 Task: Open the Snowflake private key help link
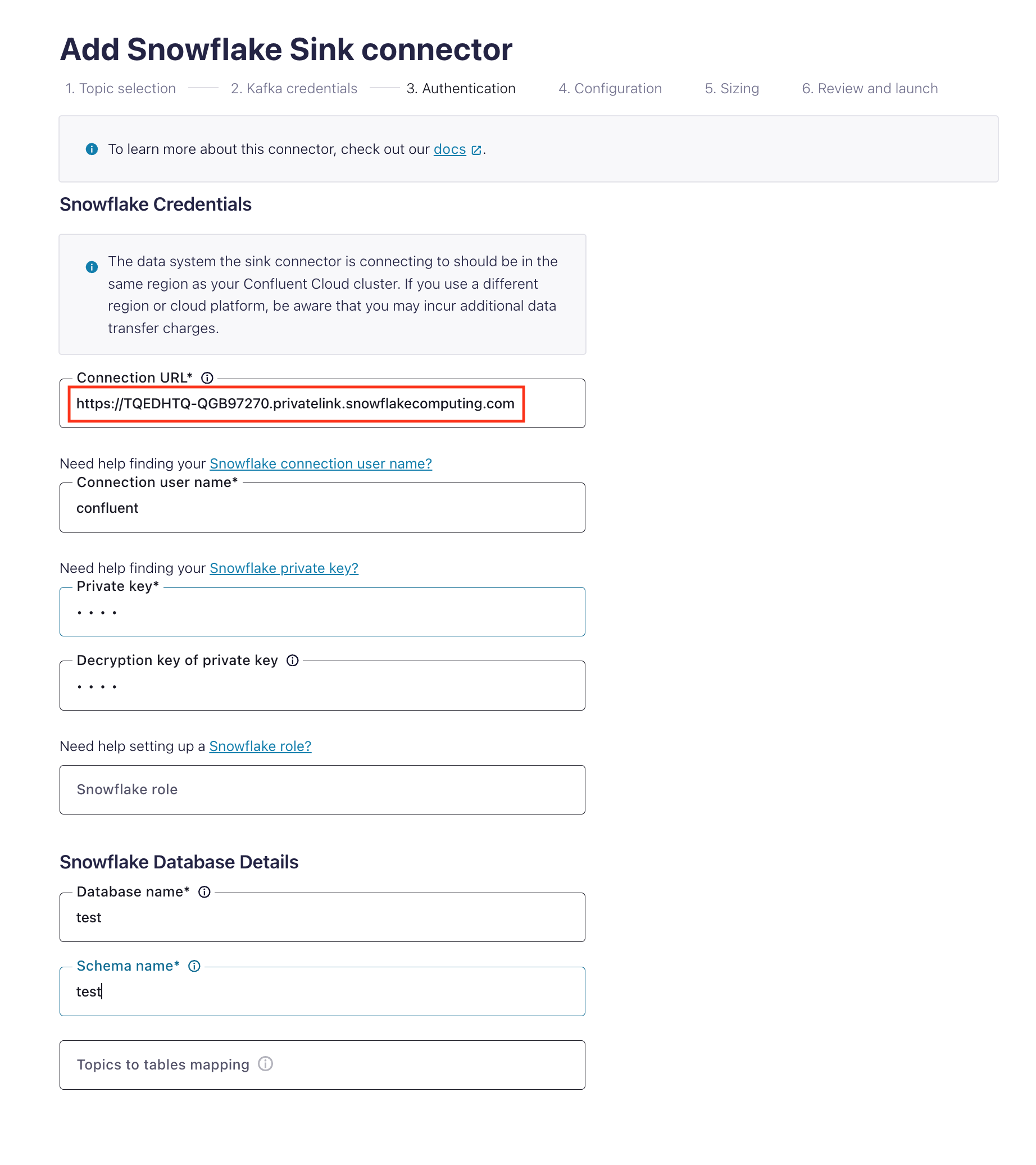[x=284, y=568]
